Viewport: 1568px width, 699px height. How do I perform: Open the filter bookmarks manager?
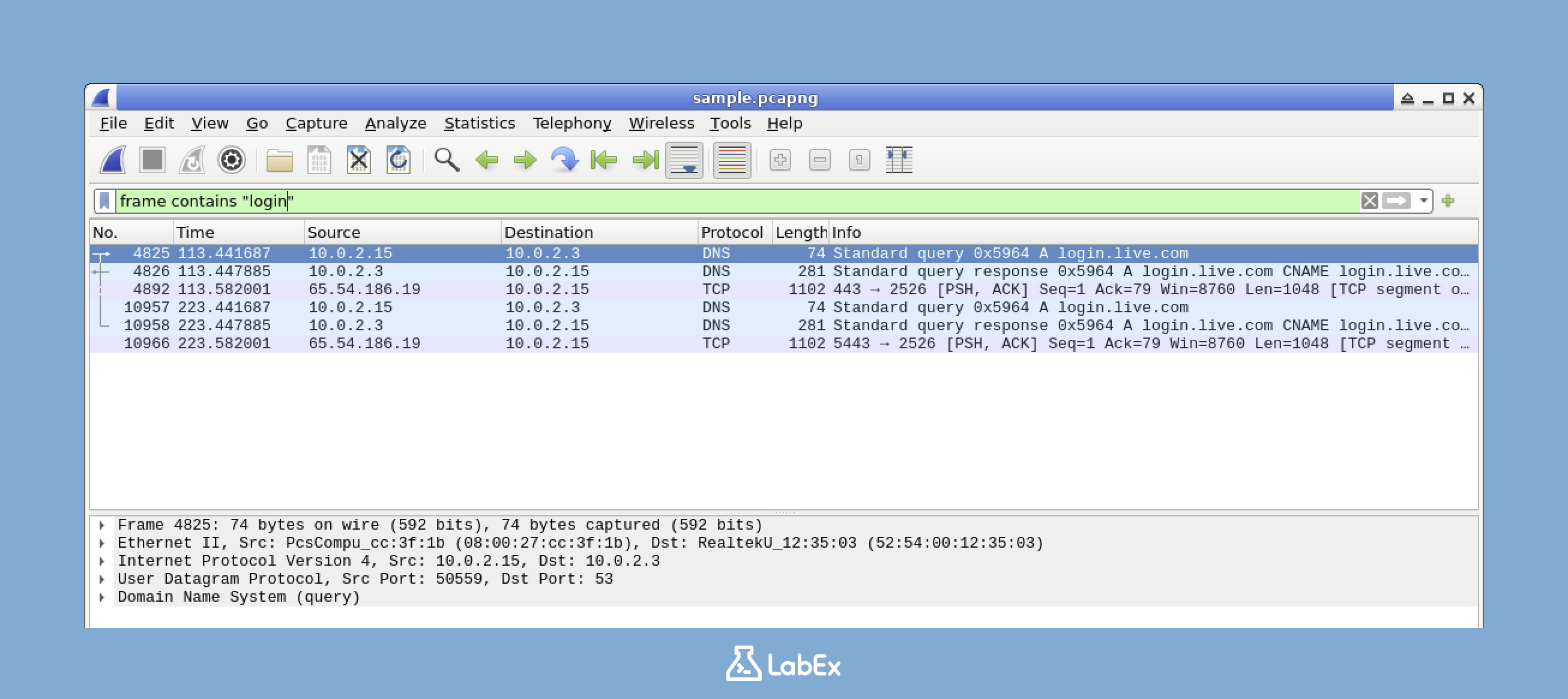104,201
